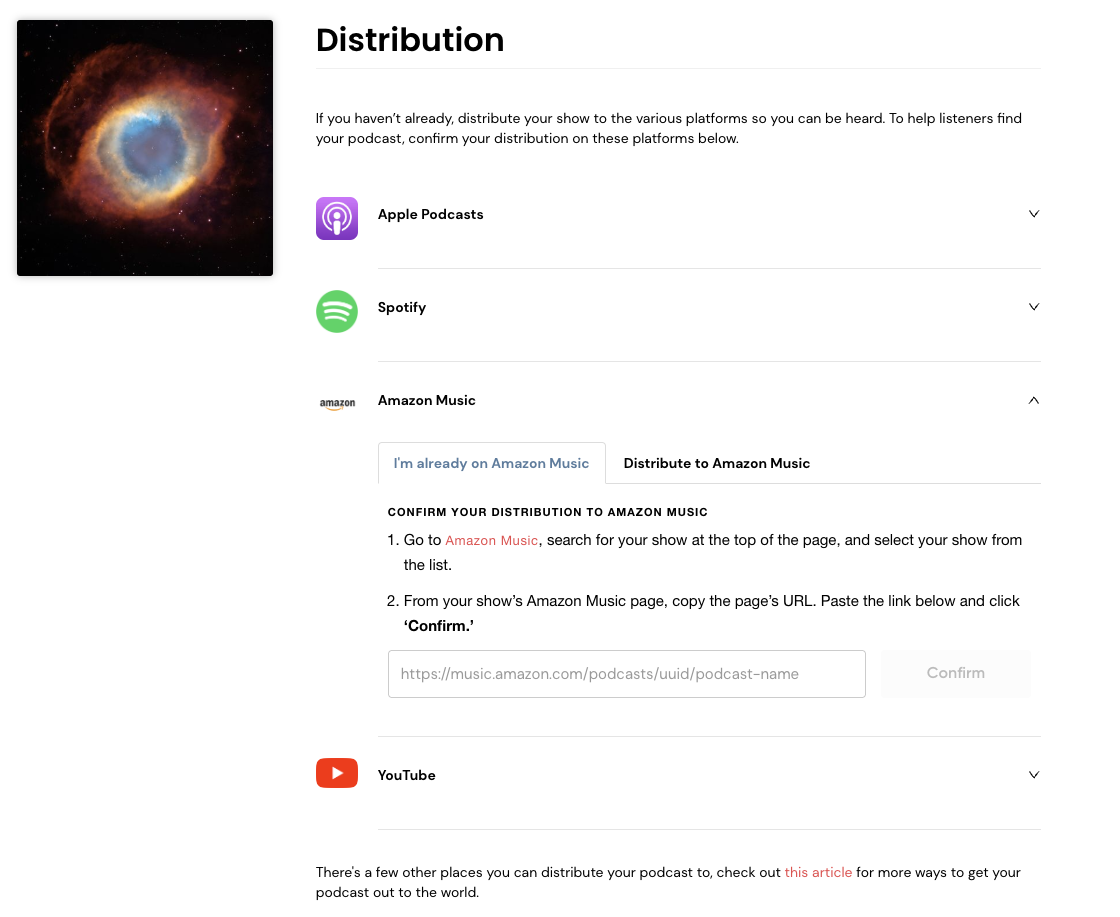Click the YouTube row label
Screen dimensions: 1120x917
click(406, 775)
